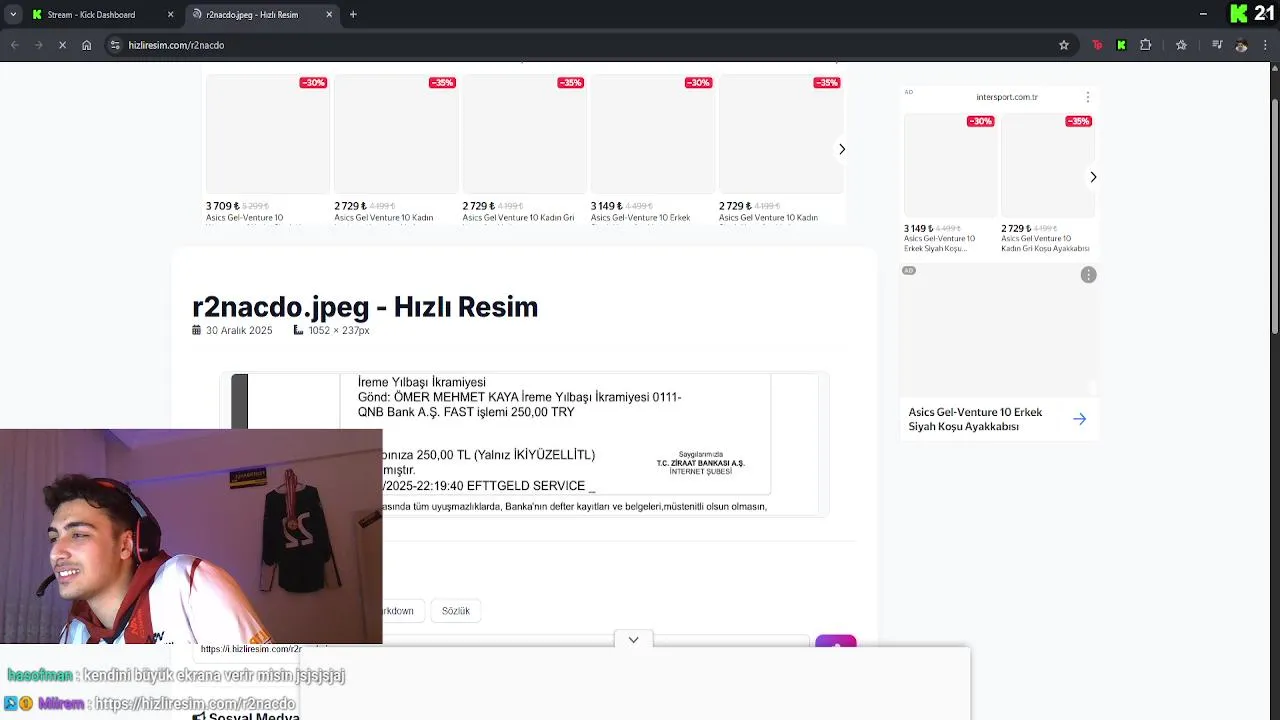
Task: Open the 3 149 ₺ Asics product in top carousel
Action: pos(652,149)
